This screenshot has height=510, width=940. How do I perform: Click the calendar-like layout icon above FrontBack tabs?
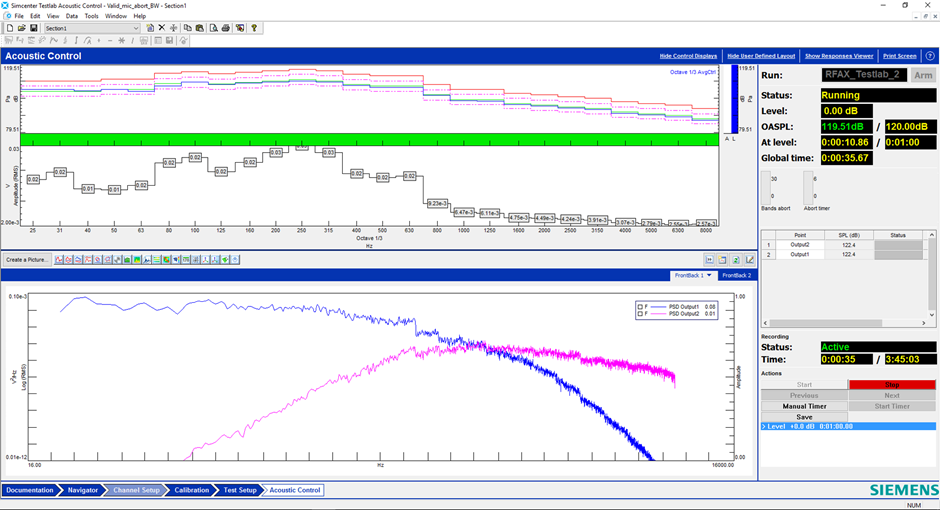point(723,259)
